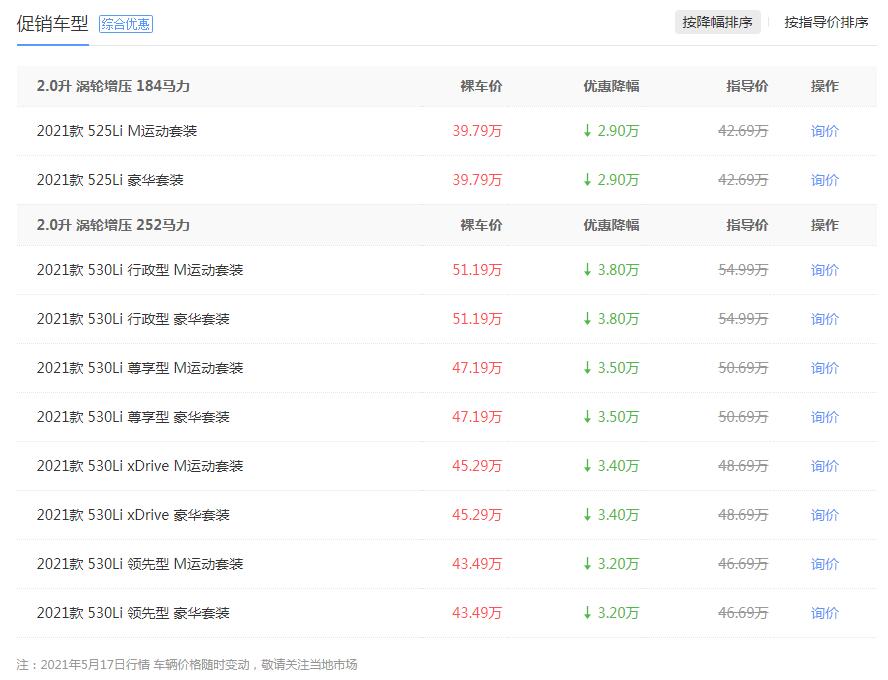The height and width of the screenshot is (680, 888).
Task: Click 优惠降幅 header in the 184马力 section
Action: [x=612, y=86]
